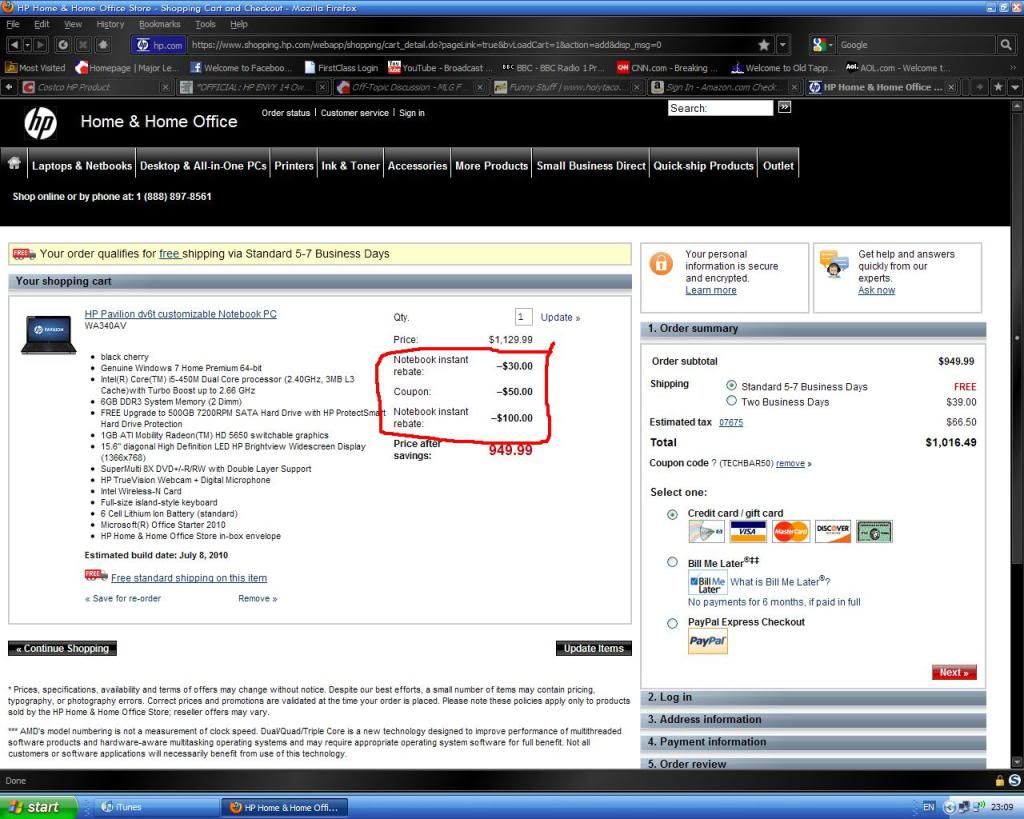Switch to iTunes in the taskbar
The height and width of the screenshot is (819, 1024).
tap(153, 807)
